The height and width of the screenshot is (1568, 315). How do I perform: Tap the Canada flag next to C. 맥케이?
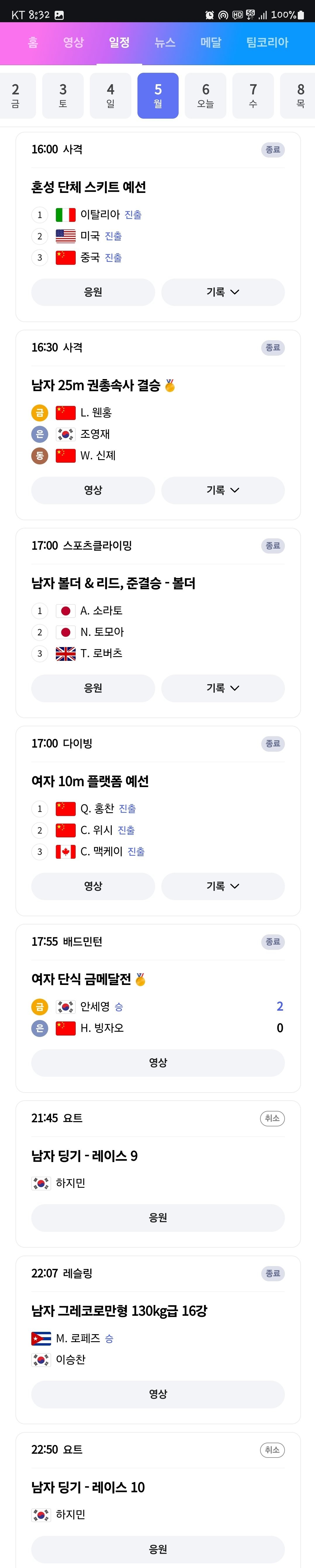click(66, 852)
